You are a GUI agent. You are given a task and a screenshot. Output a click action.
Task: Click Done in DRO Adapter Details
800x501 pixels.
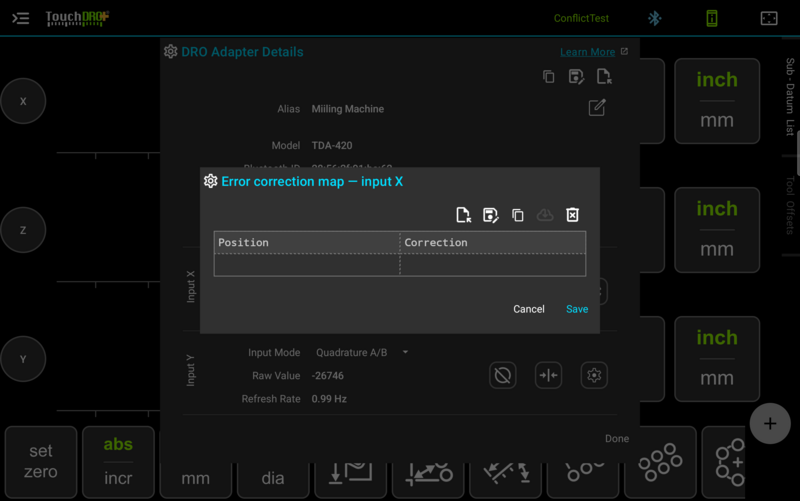pos(617,439)
